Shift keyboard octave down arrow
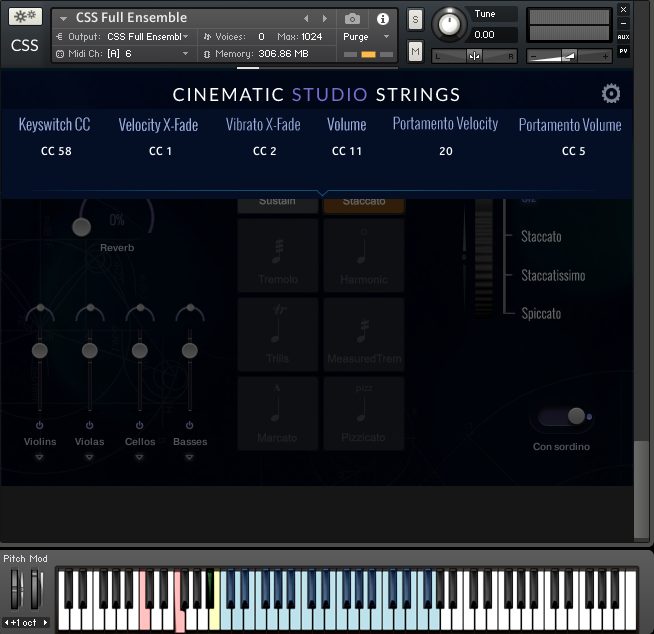Screen dimensions: 654x634 click(6, 622)
